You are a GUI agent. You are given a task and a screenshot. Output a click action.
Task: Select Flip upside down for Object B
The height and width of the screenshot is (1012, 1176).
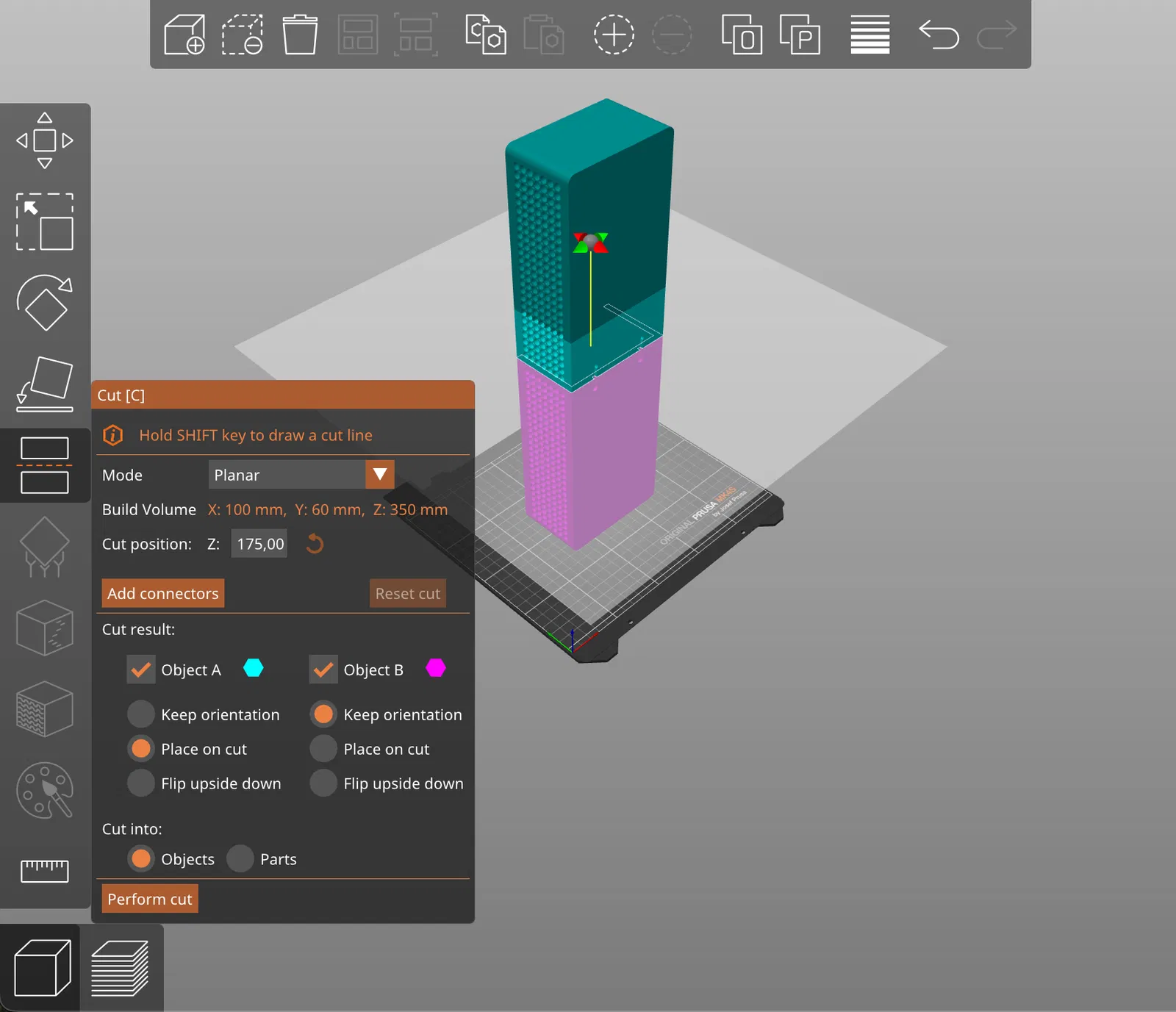click(x=323, y=783)
